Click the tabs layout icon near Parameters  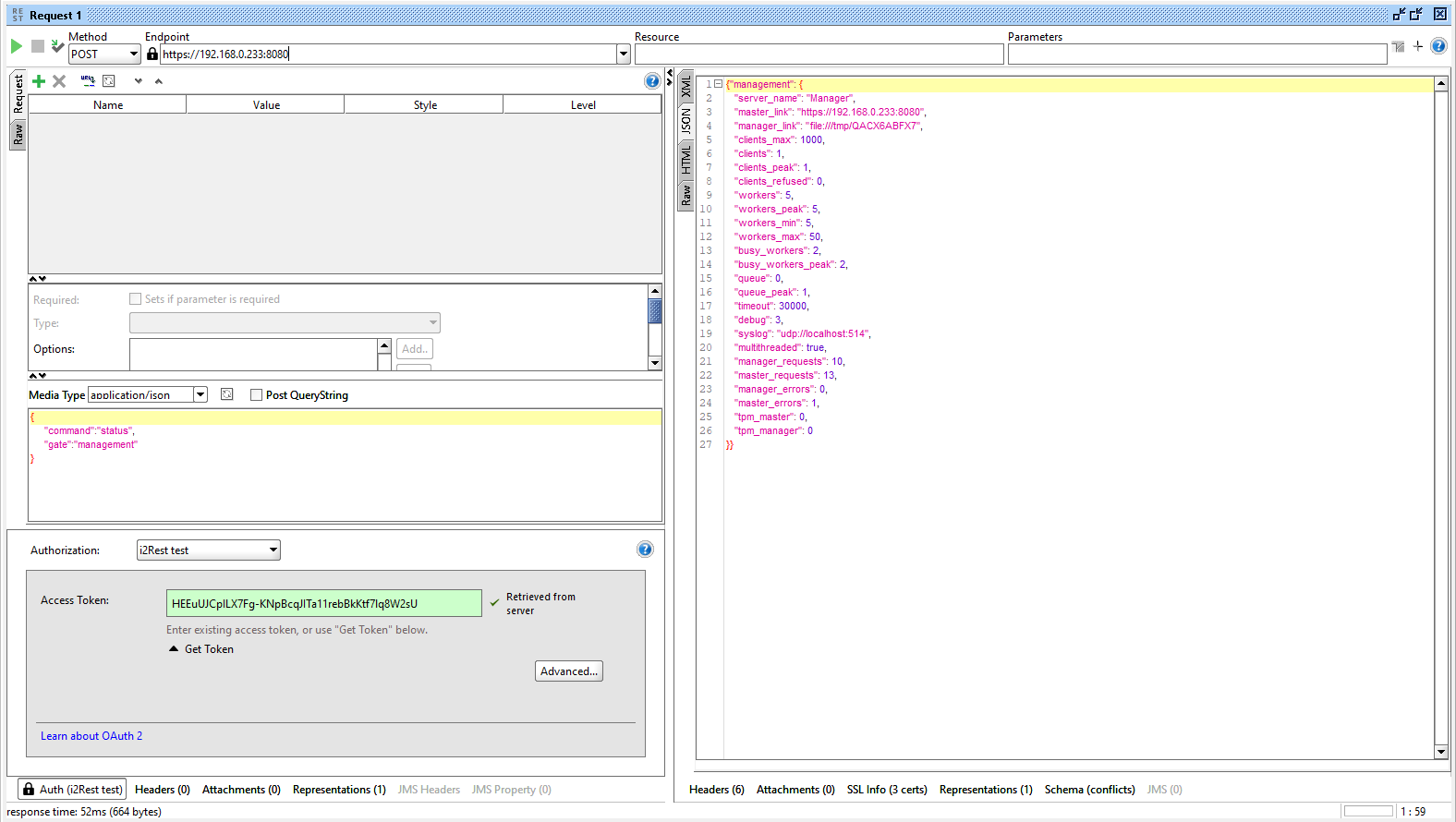(1399, 46)
